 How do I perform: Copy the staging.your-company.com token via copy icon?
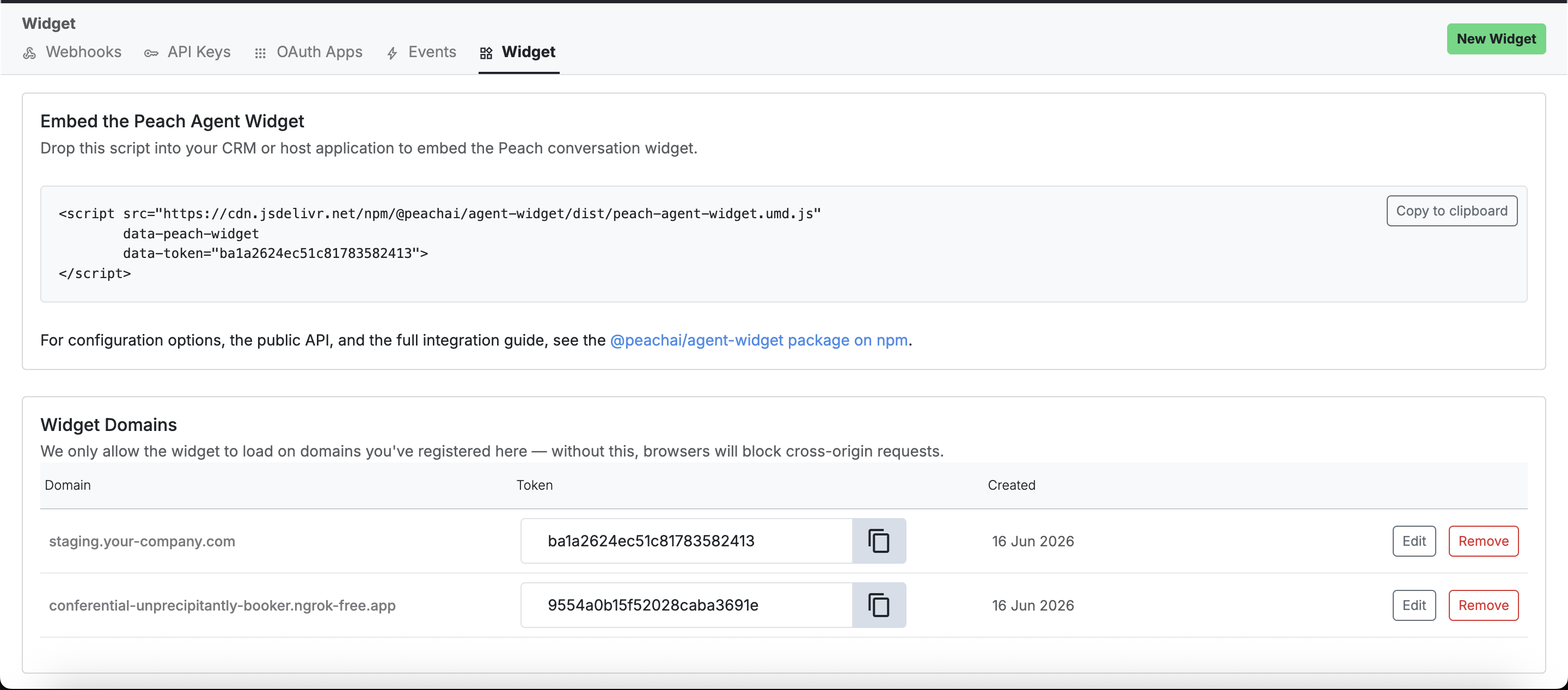coord(879,541)
